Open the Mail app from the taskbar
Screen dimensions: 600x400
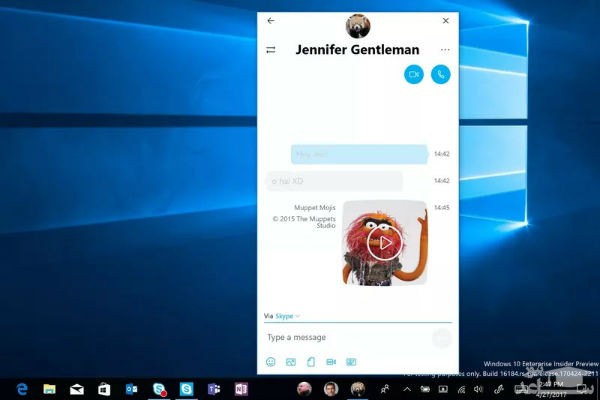coord(77,390)
